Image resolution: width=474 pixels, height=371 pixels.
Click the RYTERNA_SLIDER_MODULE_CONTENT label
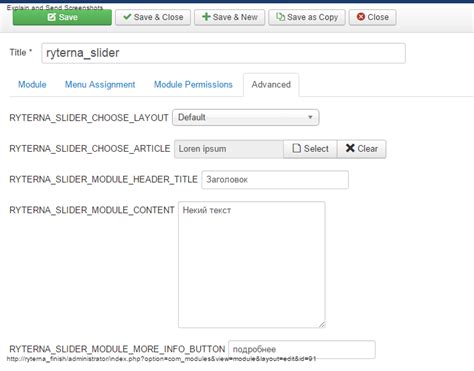click(x=92, y=210)
